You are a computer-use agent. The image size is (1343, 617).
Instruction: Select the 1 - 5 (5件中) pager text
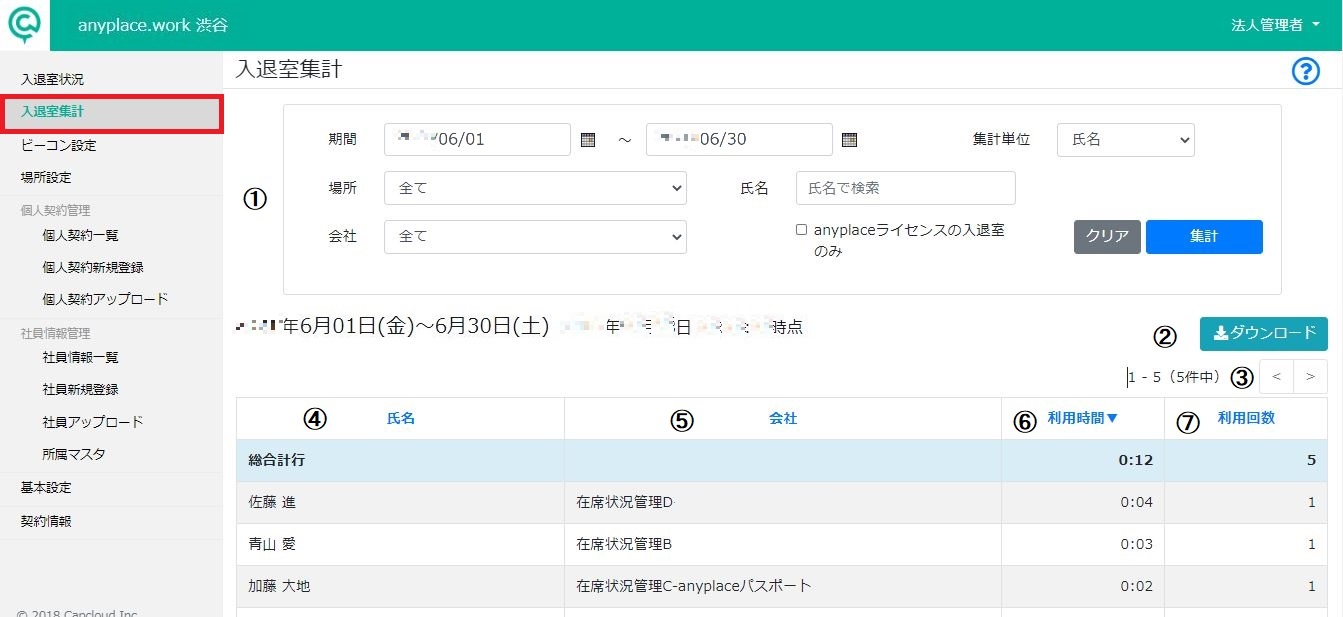(1174, 377)
